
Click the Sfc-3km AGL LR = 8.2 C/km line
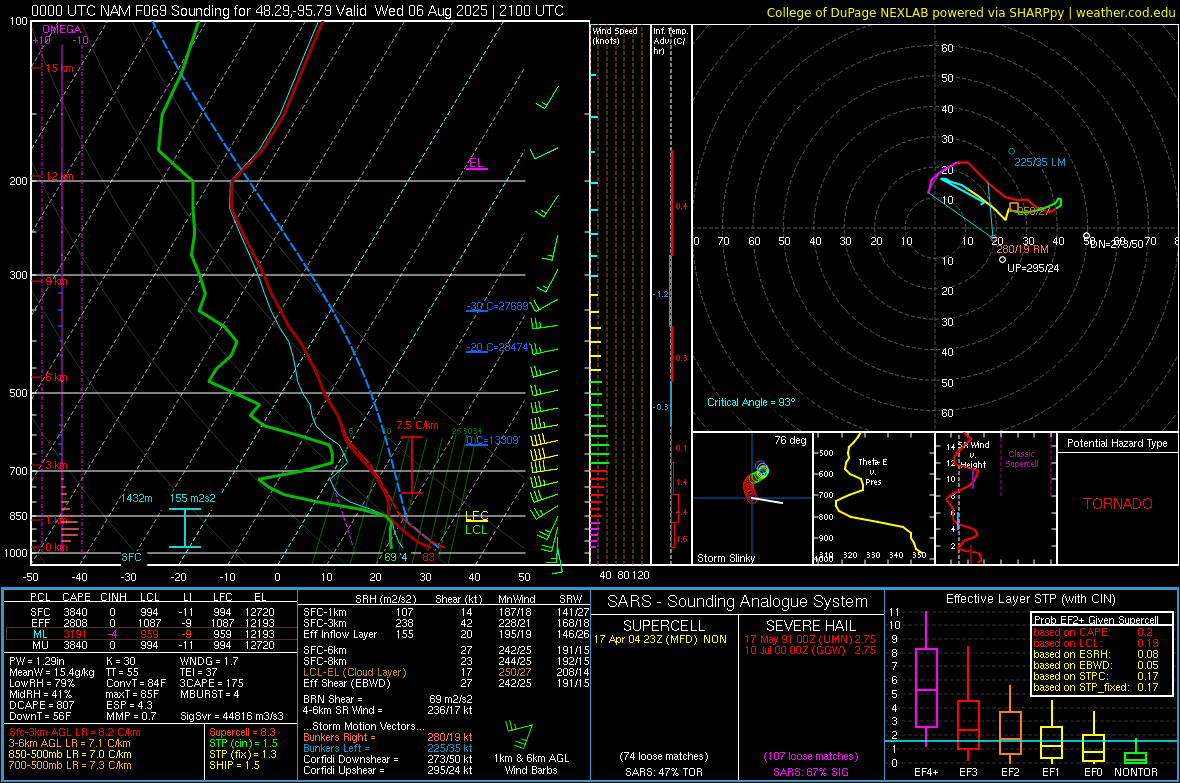[75, 732]
